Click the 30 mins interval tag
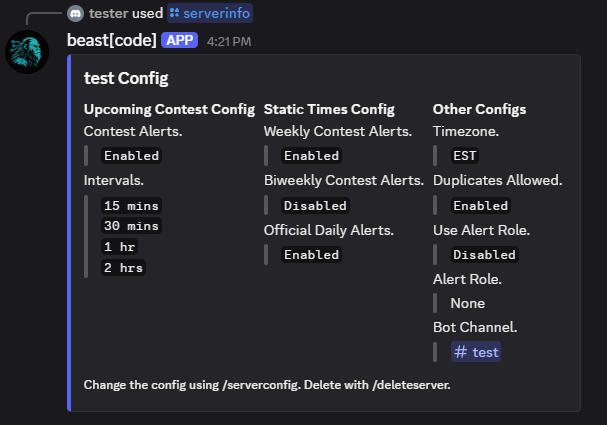Image resolution: width=607 pixels, height=425 pixels. [x=131, y=226]
